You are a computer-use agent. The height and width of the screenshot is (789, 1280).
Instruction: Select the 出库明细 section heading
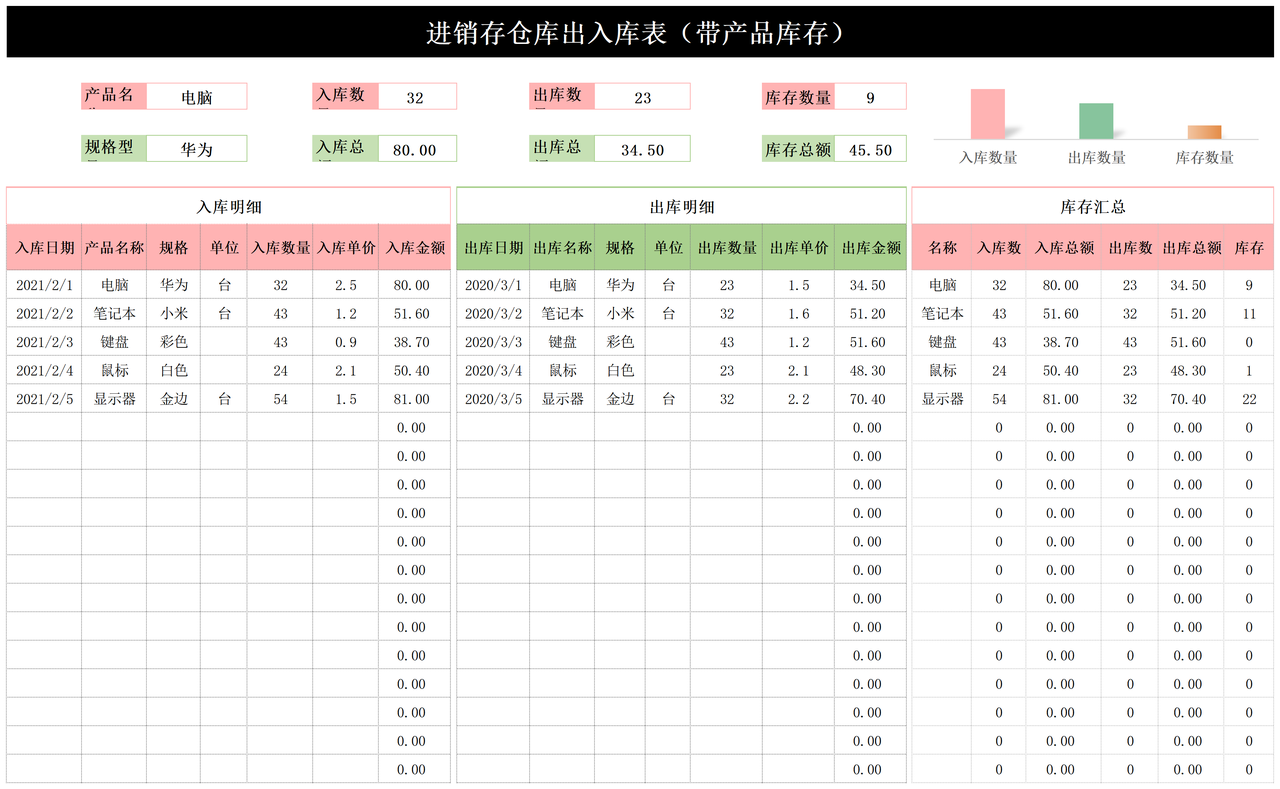click(682, 207)
